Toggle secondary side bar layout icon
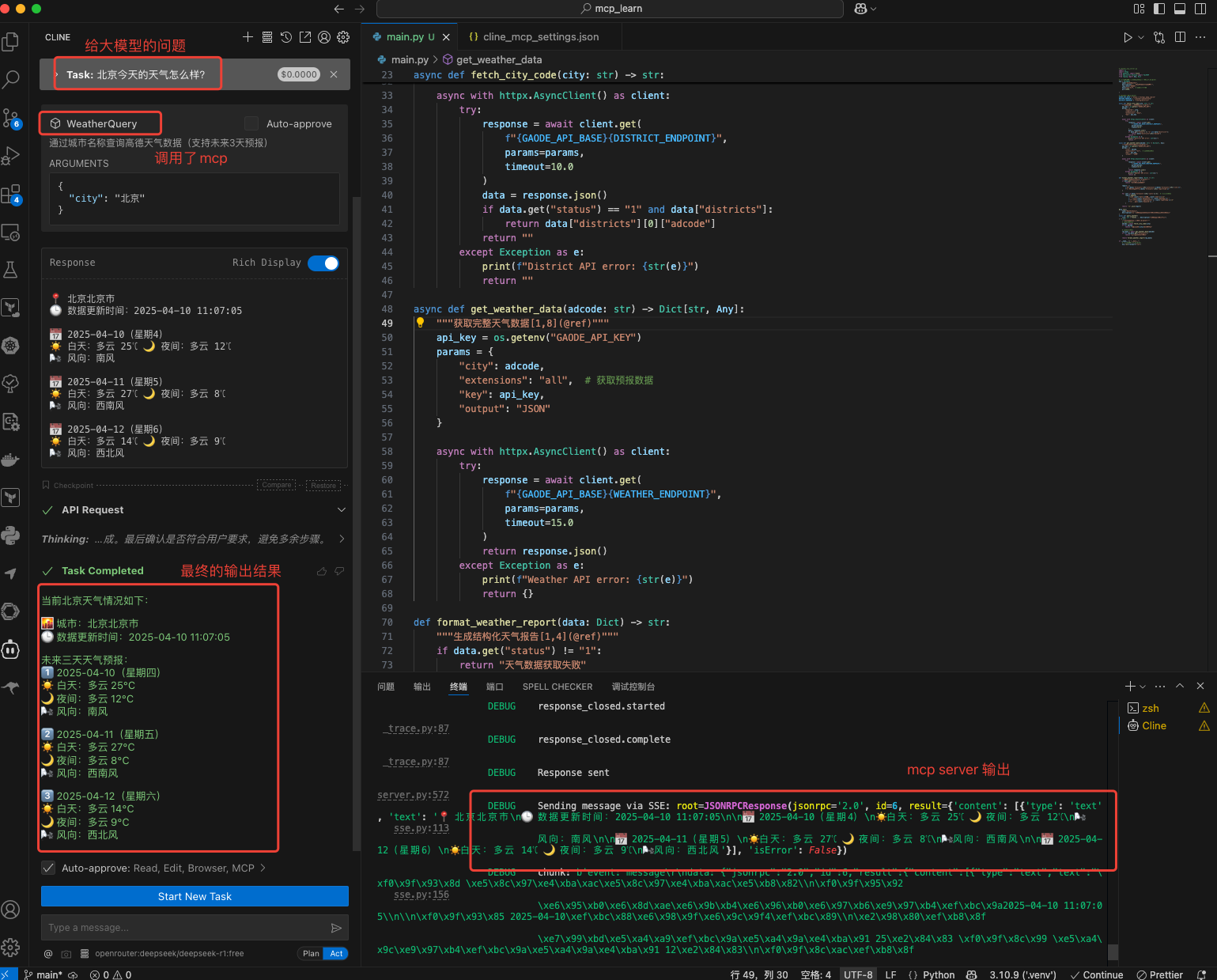This screenshot has width=1217, height=980. (x=1200, y=9)
